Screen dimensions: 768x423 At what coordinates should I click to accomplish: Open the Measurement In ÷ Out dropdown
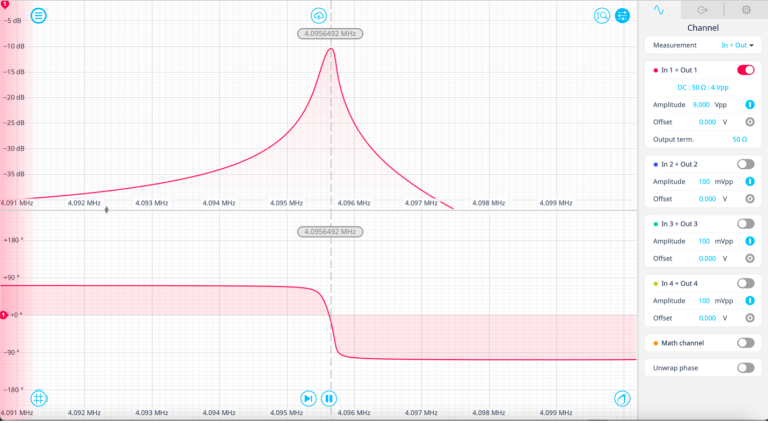(x=737, y=45)
